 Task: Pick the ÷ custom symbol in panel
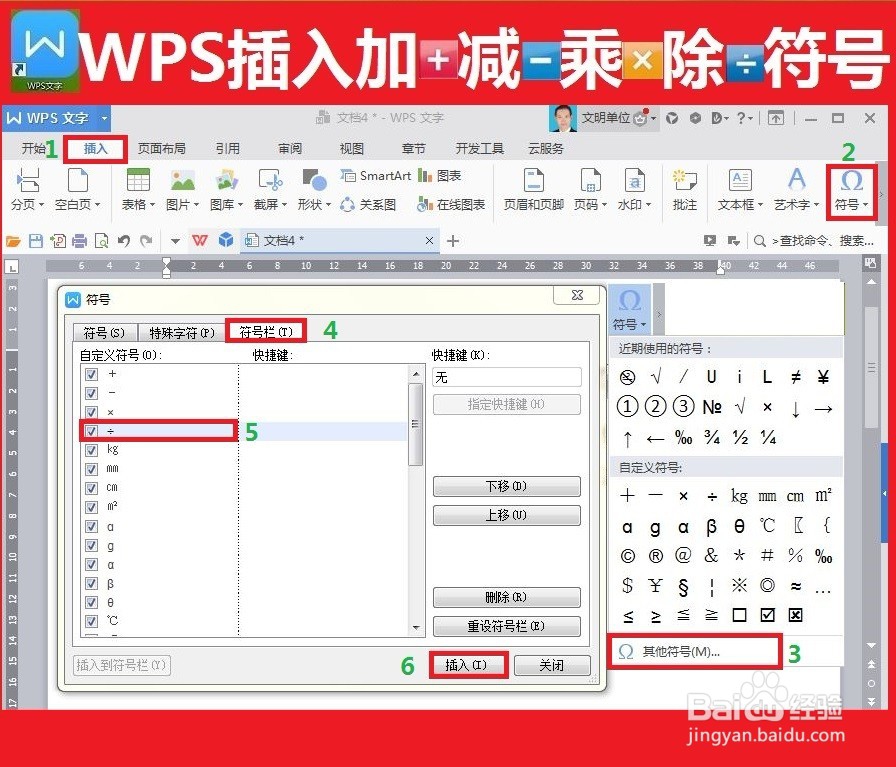pyautogui.click(x=712, y=497)
